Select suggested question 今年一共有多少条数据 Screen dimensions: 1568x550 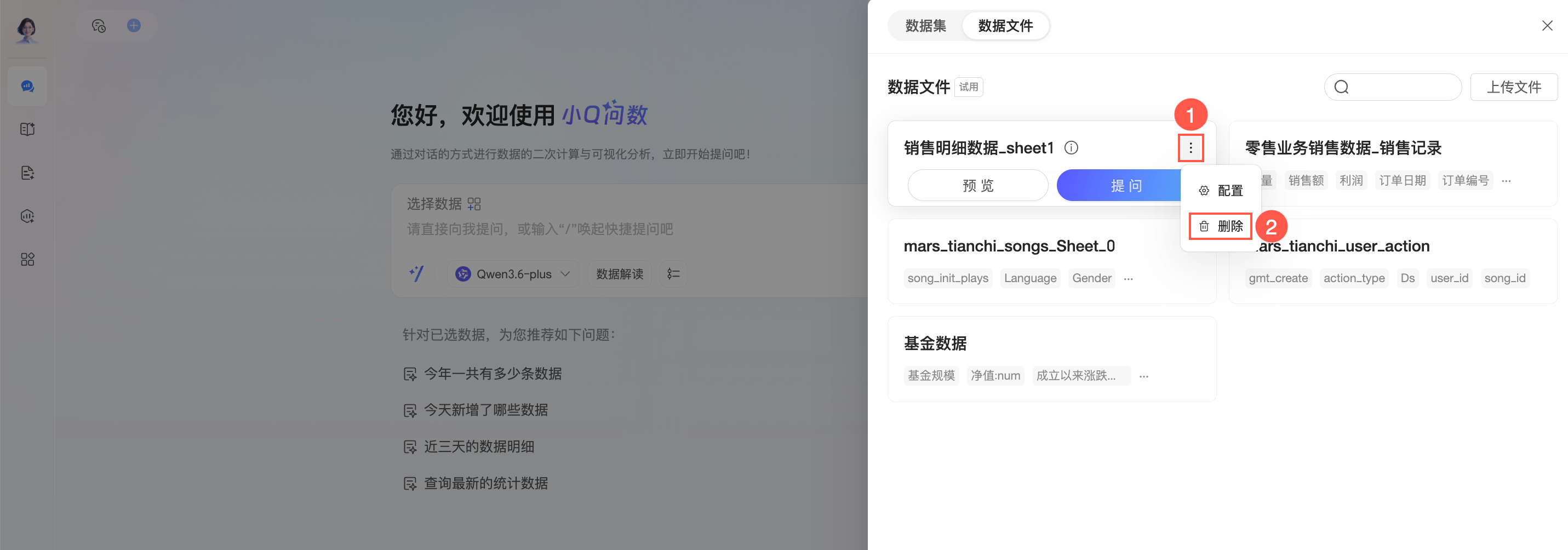point(483,374)
